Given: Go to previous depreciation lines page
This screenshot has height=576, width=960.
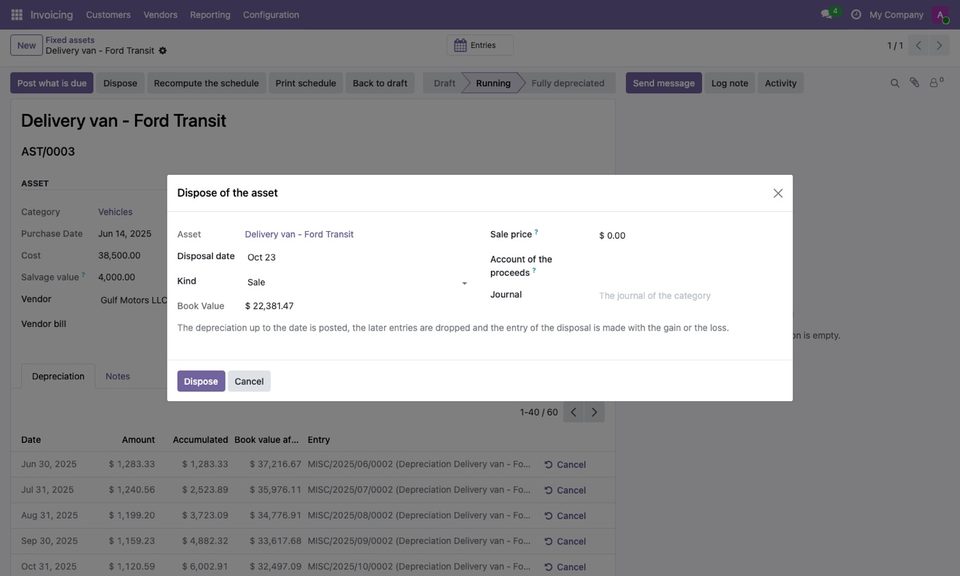Looking at the screenshot, I should coord(573,412).
